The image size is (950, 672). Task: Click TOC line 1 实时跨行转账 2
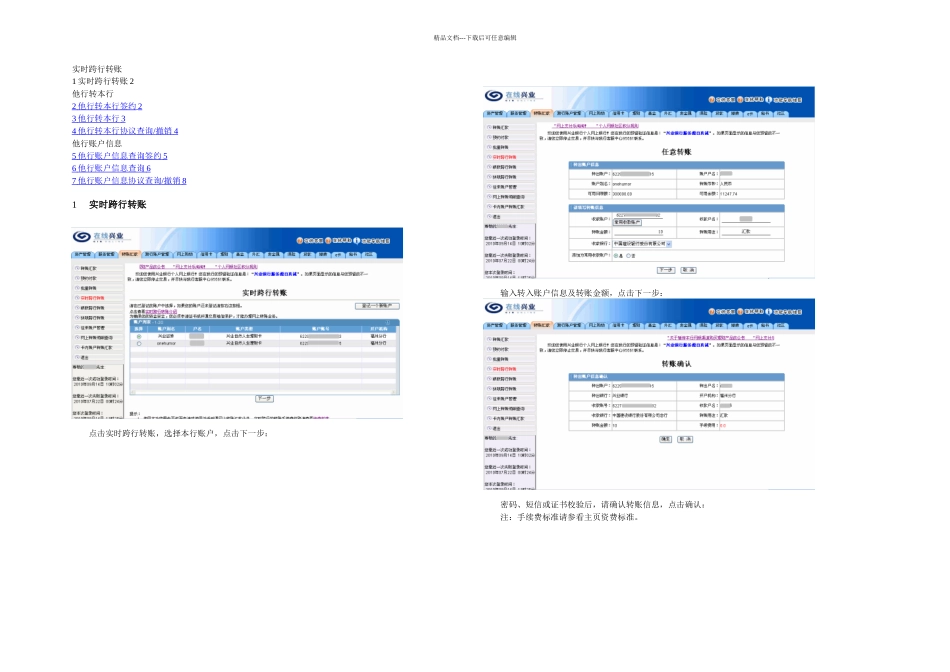(x=103, y=81)
